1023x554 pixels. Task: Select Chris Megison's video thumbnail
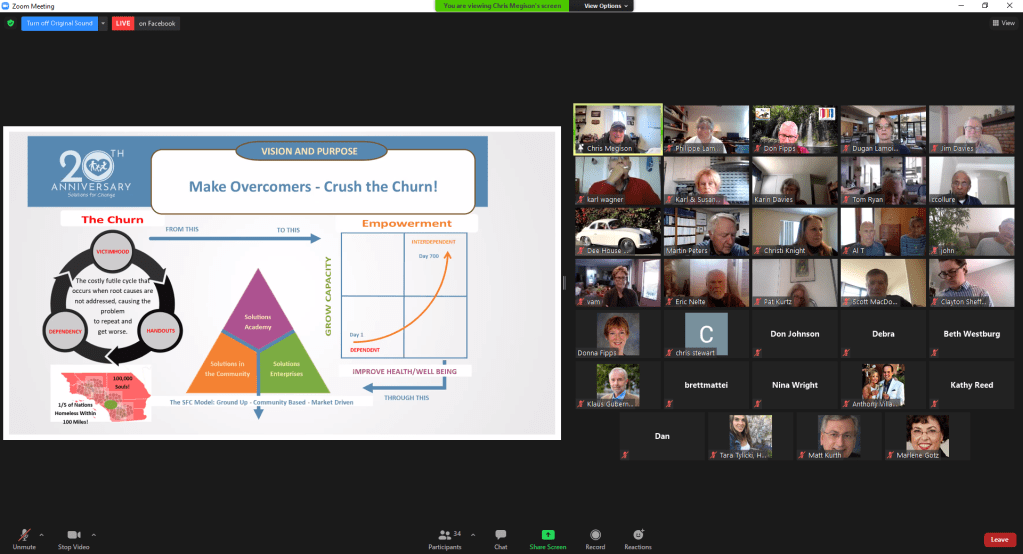[617, 130]
